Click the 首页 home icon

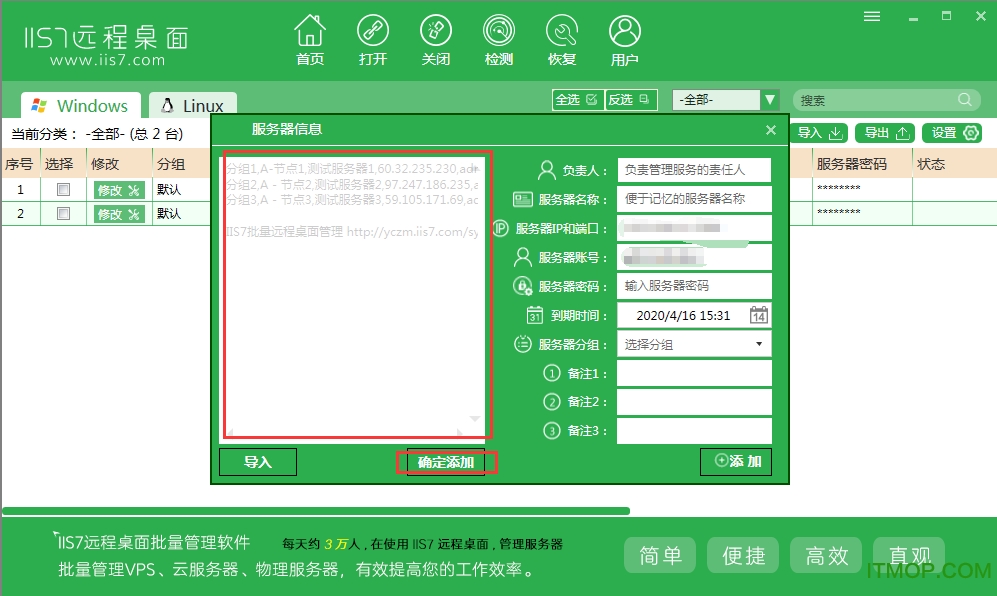click(x=310, y=32)
